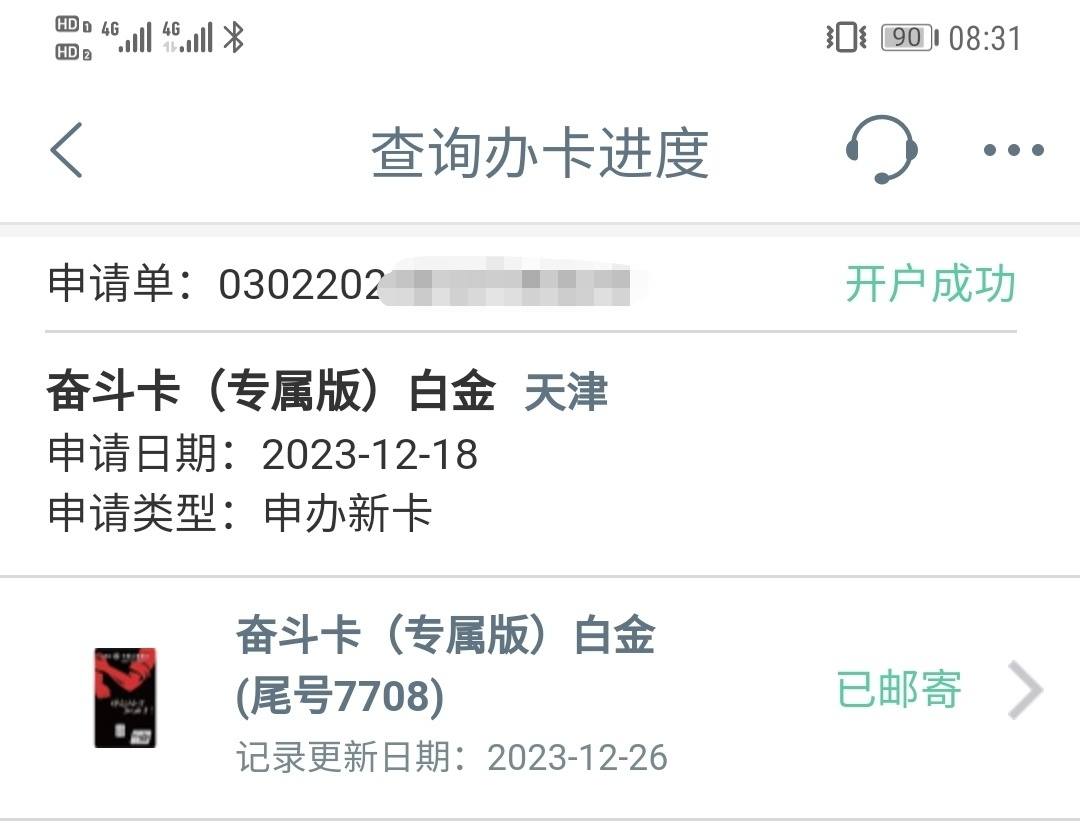The width and height of the screenshot is (1080, 835).
Task: Tap the back arrow icon
Action: point(67,150)
